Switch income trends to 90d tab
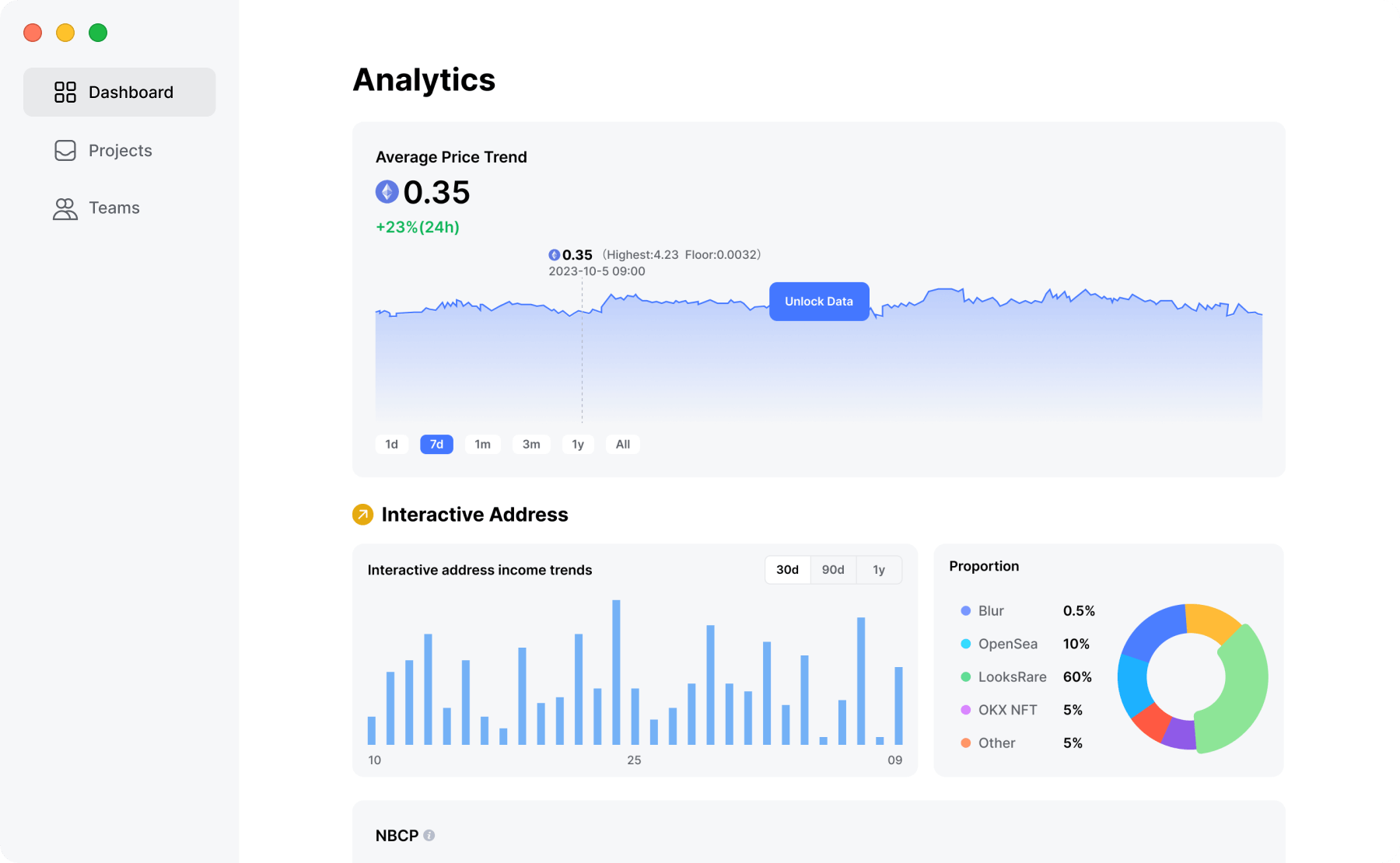1400x863 pixels. [833, 570]
